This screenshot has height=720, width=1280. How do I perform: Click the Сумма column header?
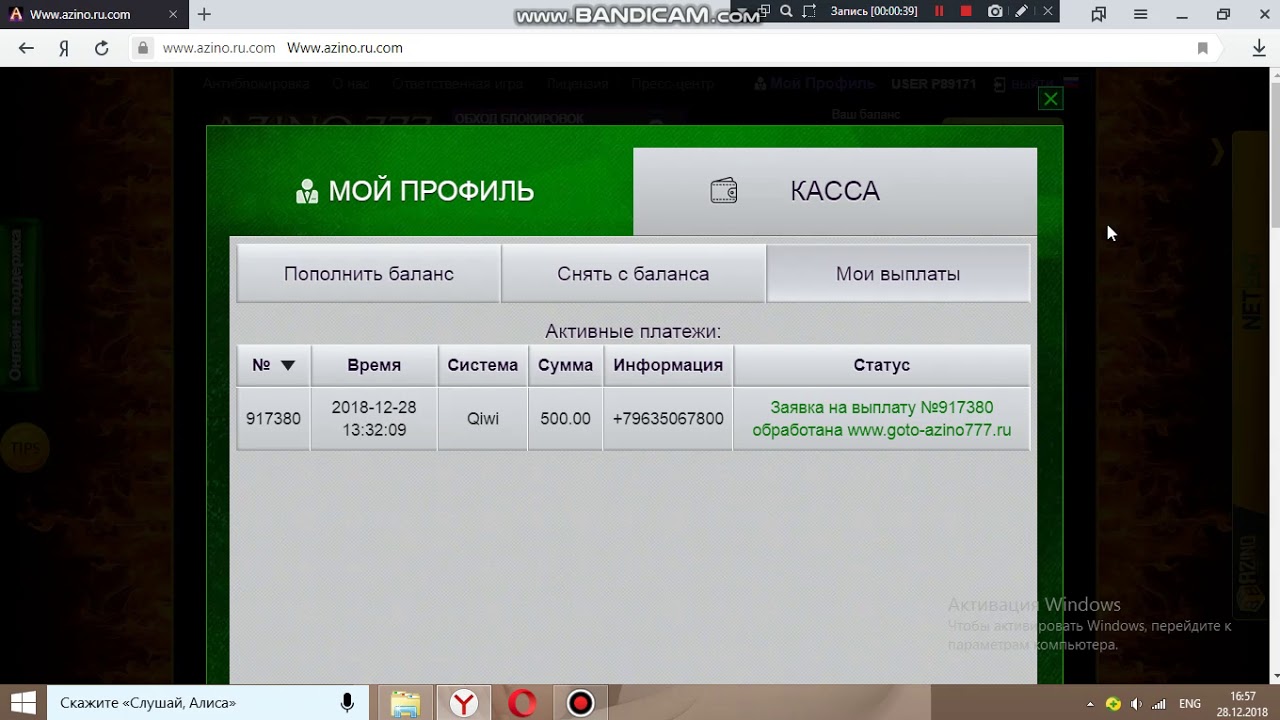565,365
